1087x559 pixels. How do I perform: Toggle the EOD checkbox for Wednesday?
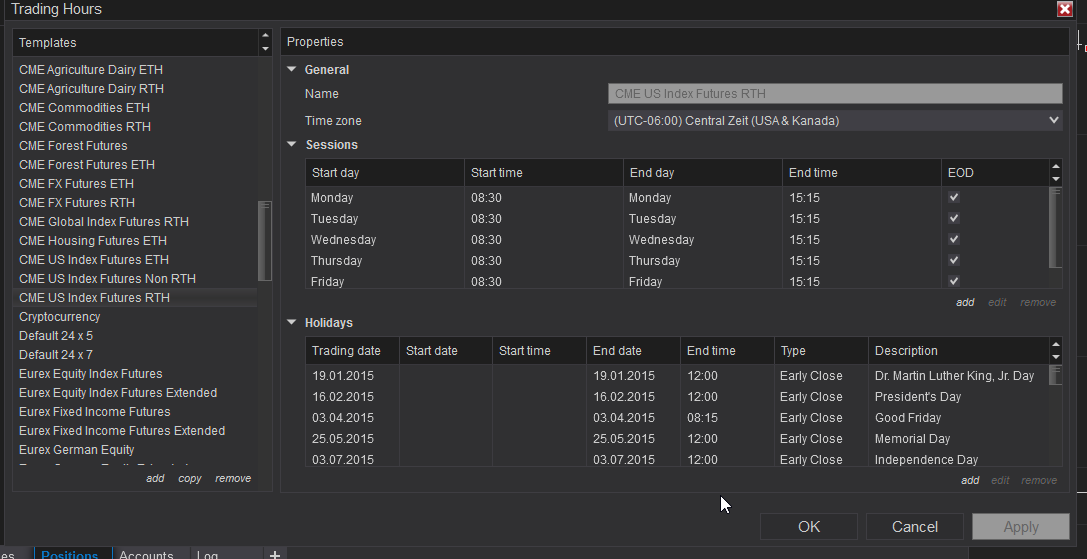coord(954,240)
